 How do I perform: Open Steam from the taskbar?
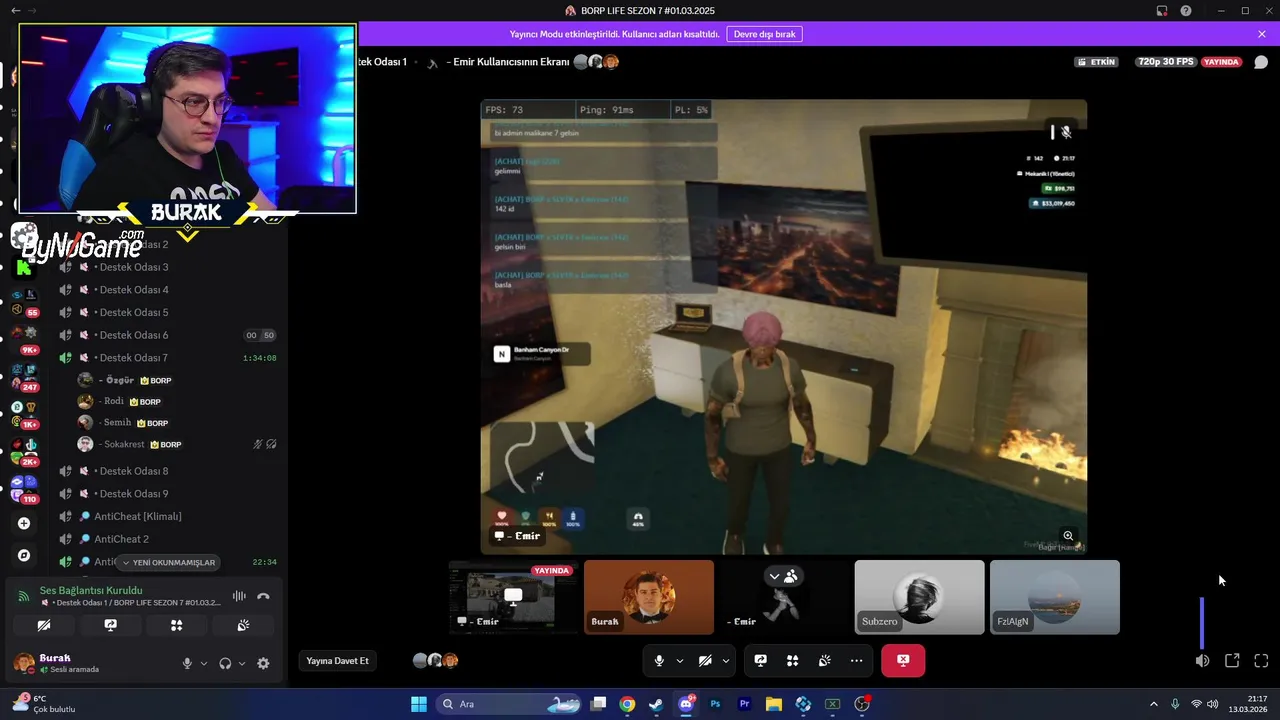[x=656, y=704]
